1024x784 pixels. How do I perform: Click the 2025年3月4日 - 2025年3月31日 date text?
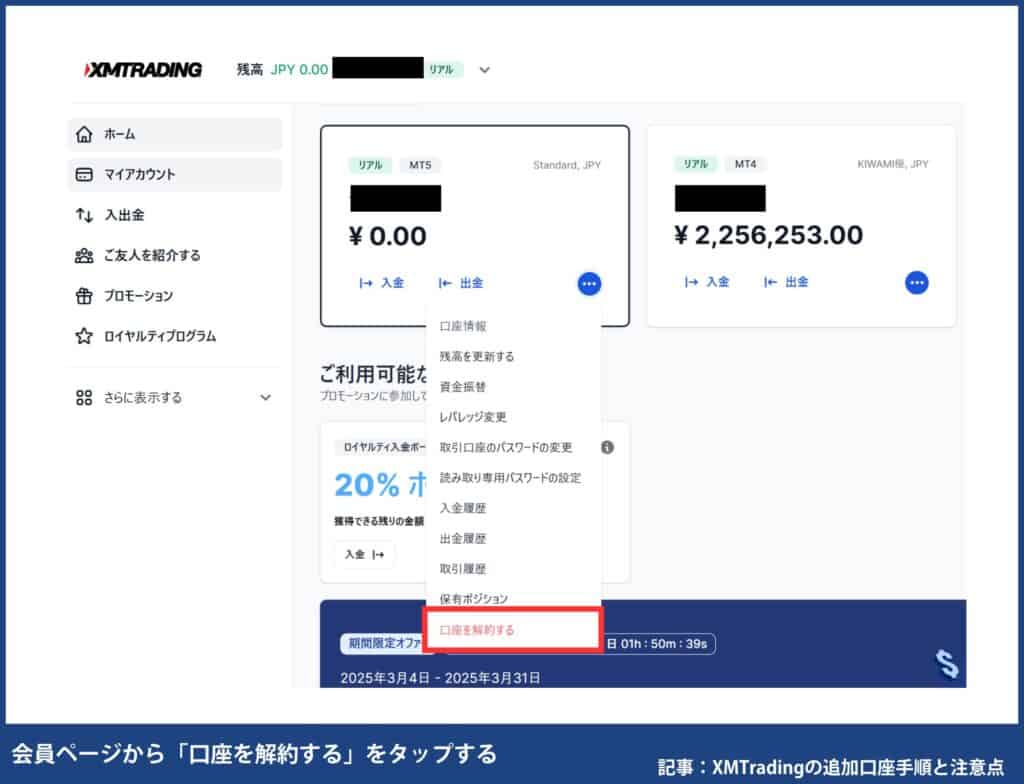point(440,678)
